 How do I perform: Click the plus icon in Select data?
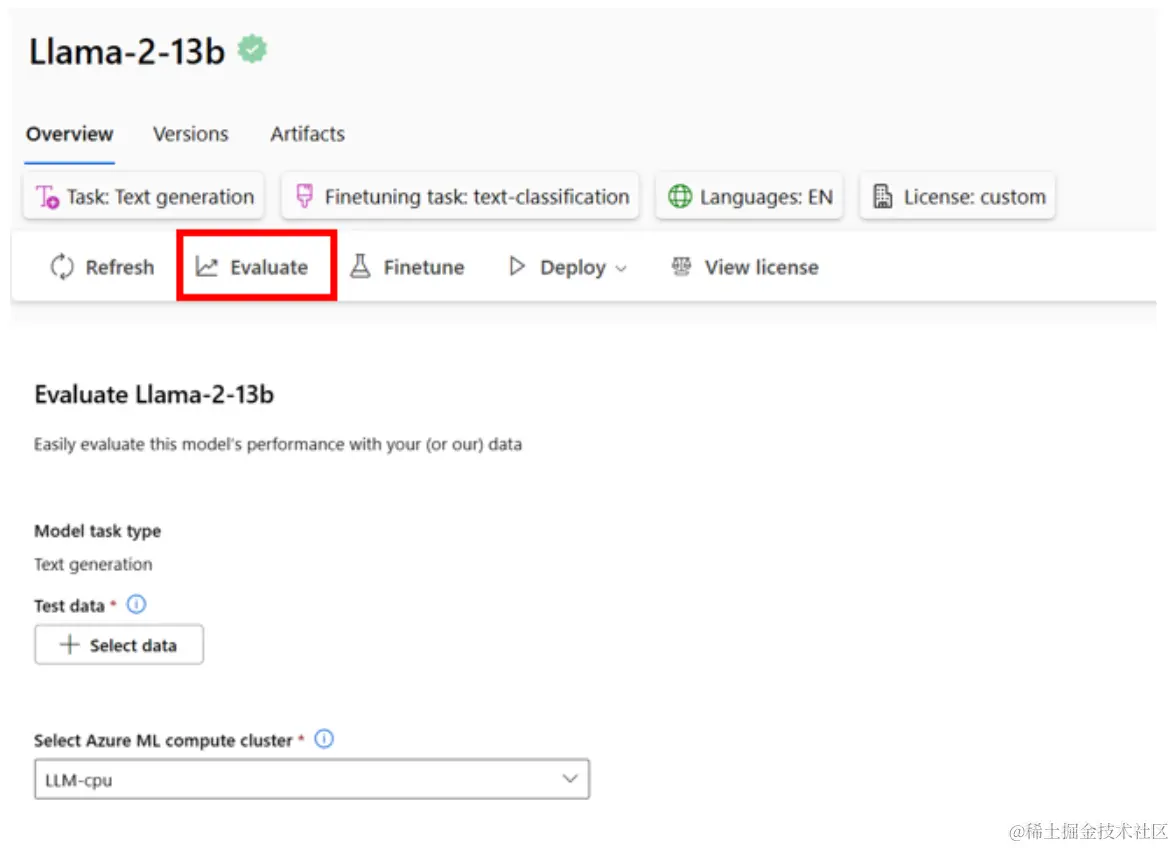69,644
